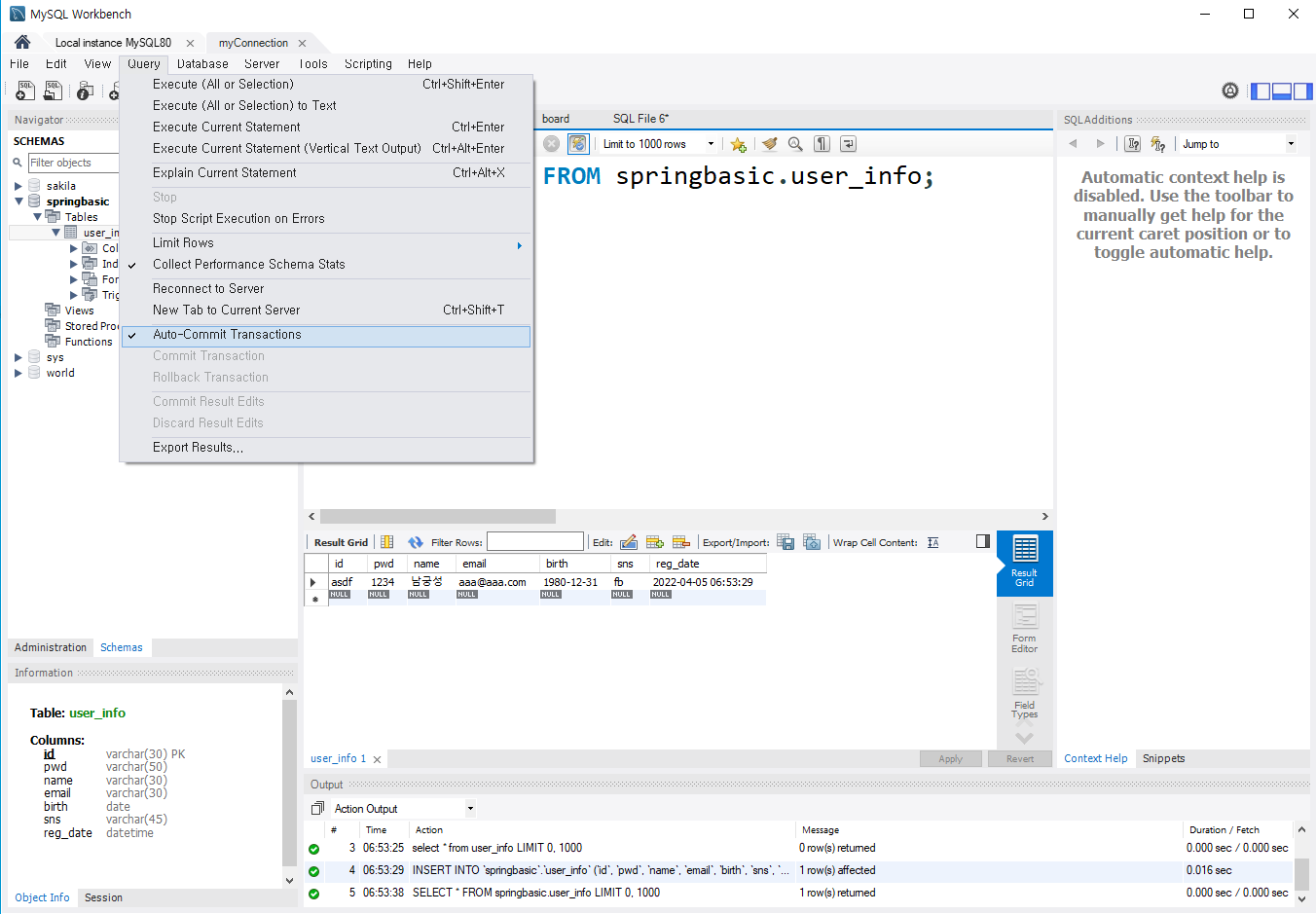Screen dimensions: 1316x914
Task: Open the Snippets tab
Action: click(1163, 759)
